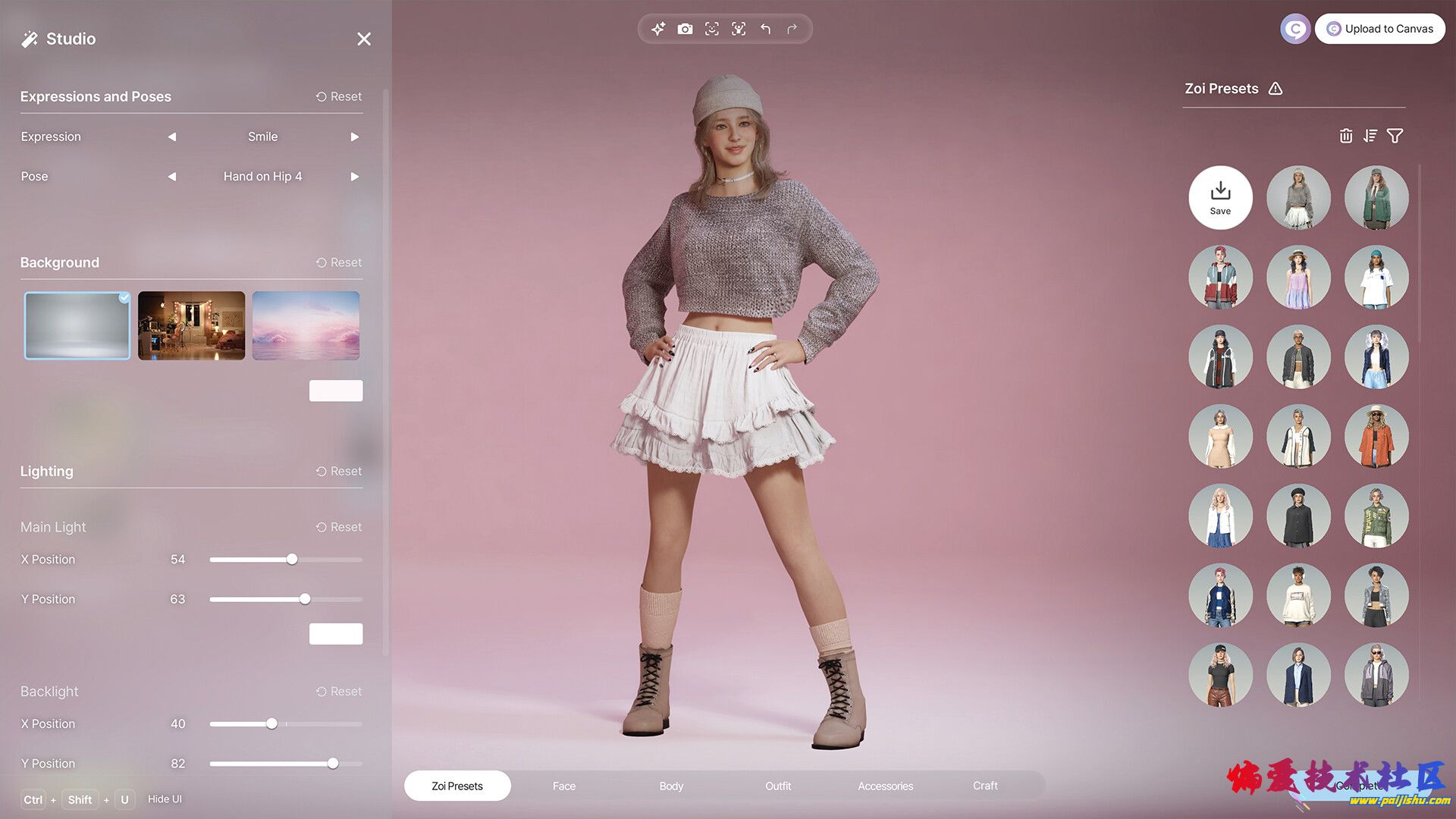Screen dimensions: 1456x819
Task: Pick the pink clouds sky background
Action: click(306, 325)
